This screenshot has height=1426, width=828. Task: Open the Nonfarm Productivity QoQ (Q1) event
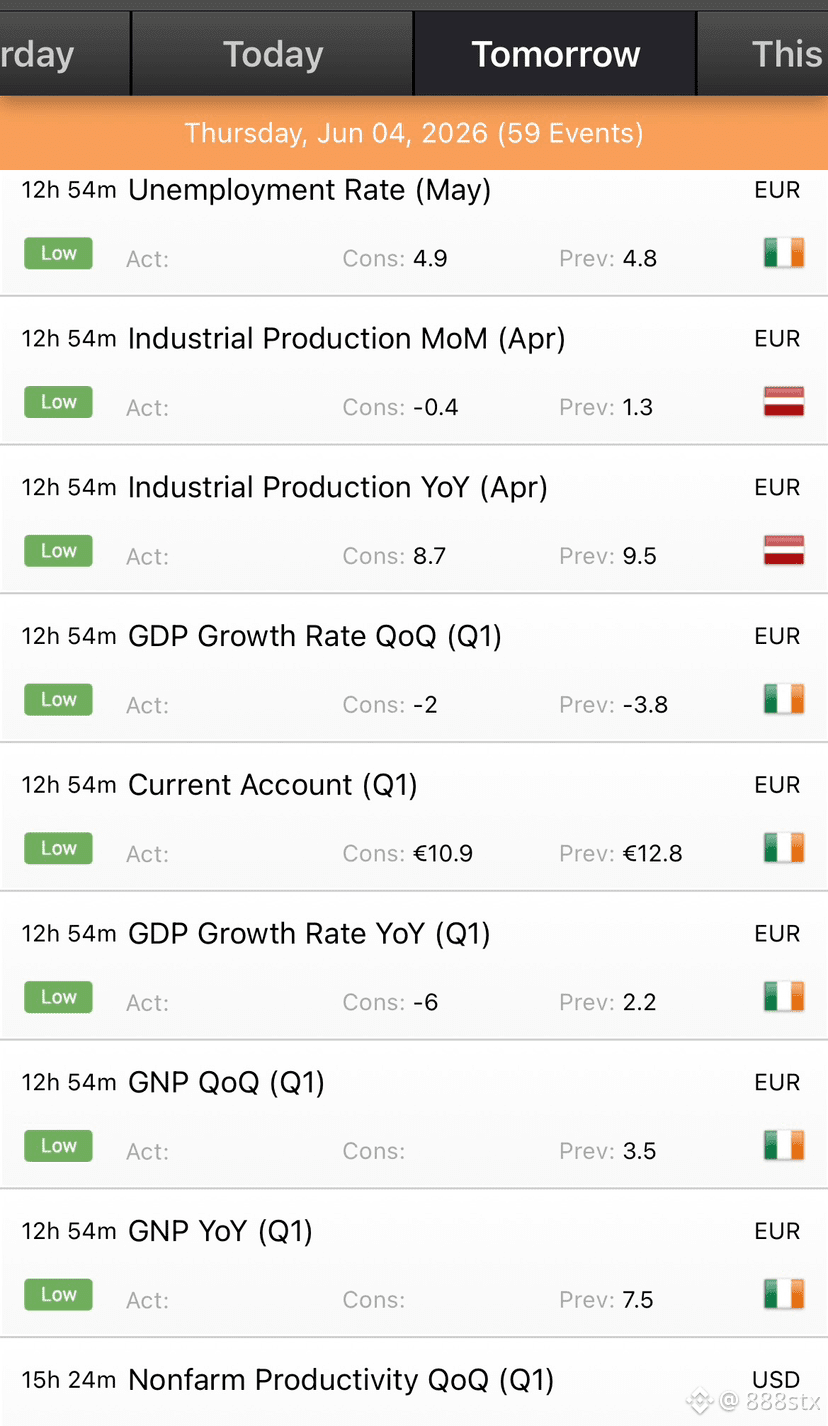click(x=414, y=1382)
